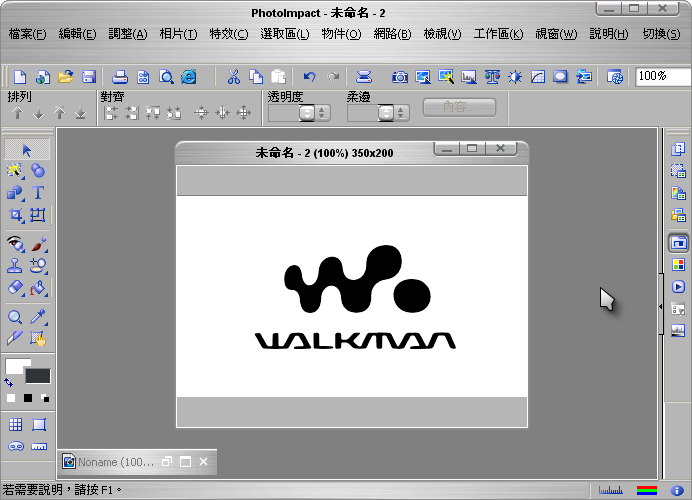Open the transparency (透明度) slider dropdown
Image resolution: width=692 pixels, height=500 pixels.
coord(307,113)
